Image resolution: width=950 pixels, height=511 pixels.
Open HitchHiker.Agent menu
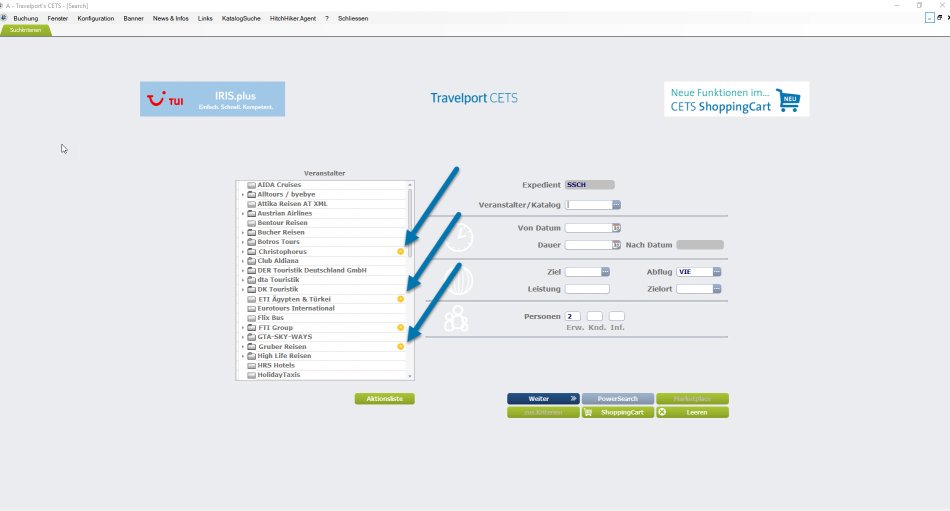(293, 18)
